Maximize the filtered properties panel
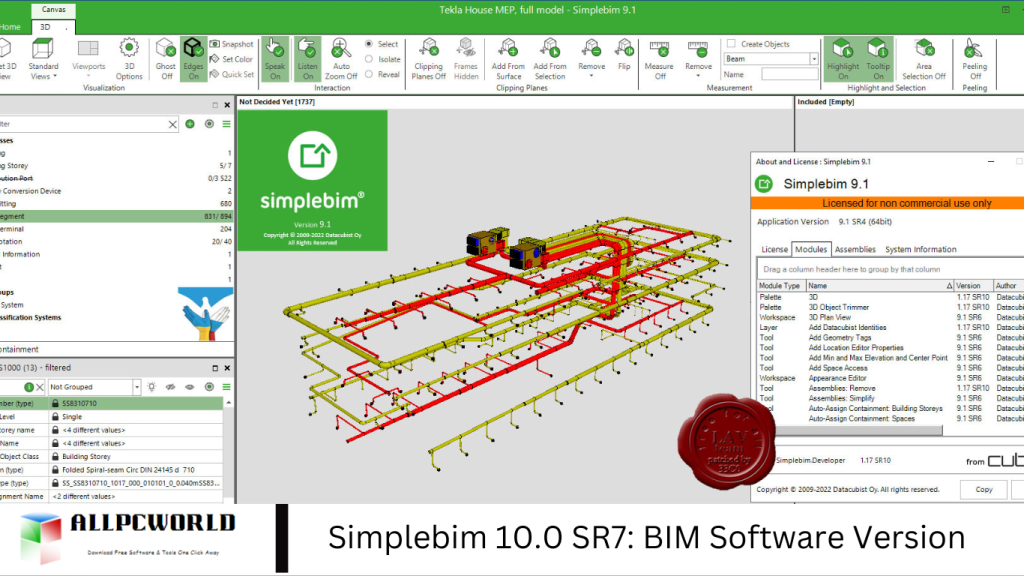 [215, 368]
